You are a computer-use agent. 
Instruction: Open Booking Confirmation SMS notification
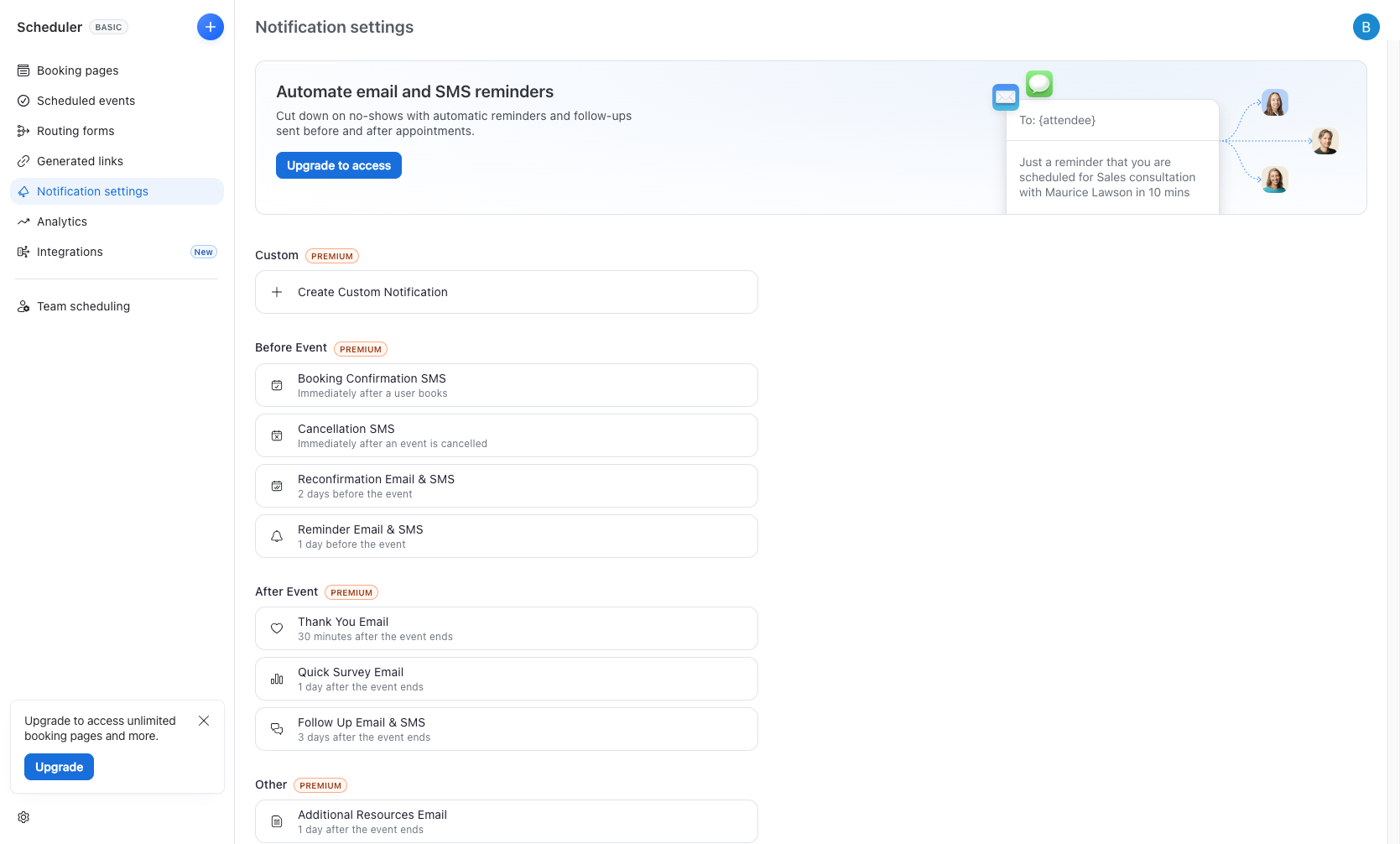(507, 385)
